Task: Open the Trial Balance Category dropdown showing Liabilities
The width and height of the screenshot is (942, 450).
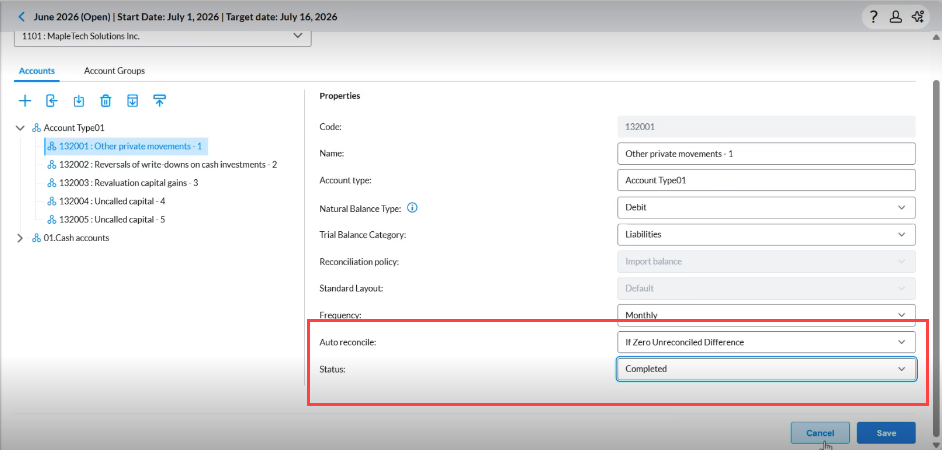Action: tap(766, 234)
